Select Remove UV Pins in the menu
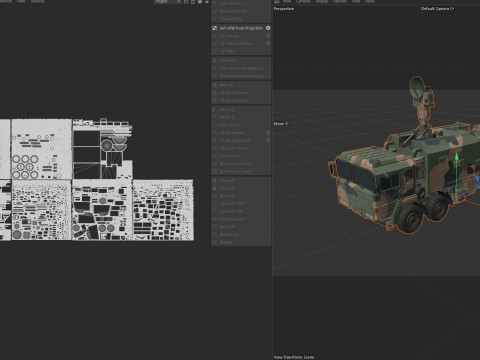 241,11
